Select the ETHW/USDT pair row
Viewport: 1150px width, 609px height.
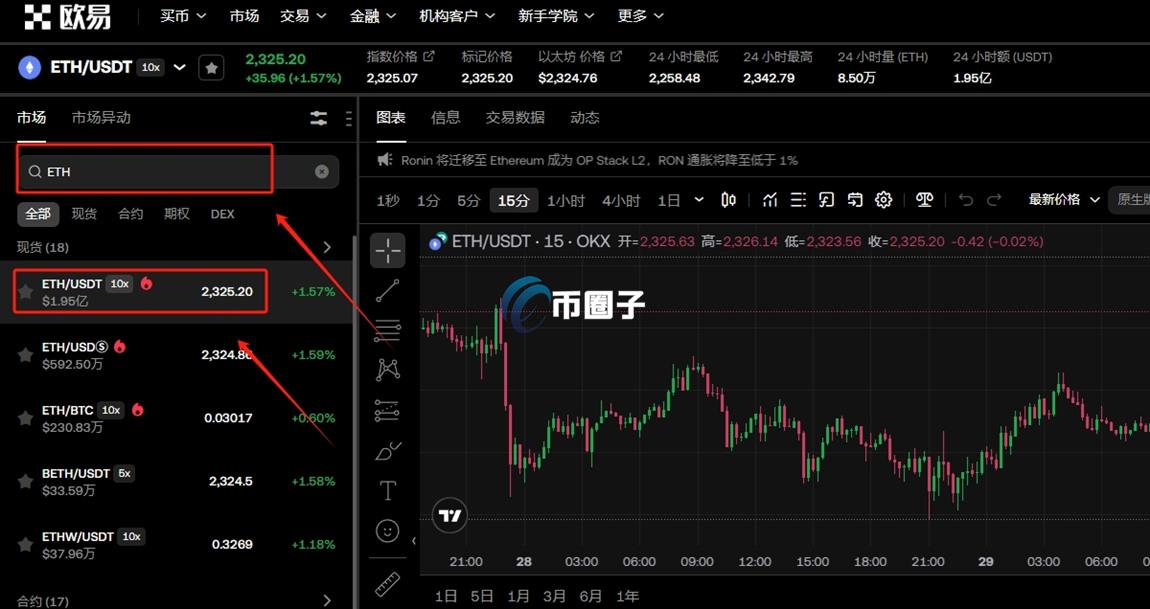[x=178, y=544]
